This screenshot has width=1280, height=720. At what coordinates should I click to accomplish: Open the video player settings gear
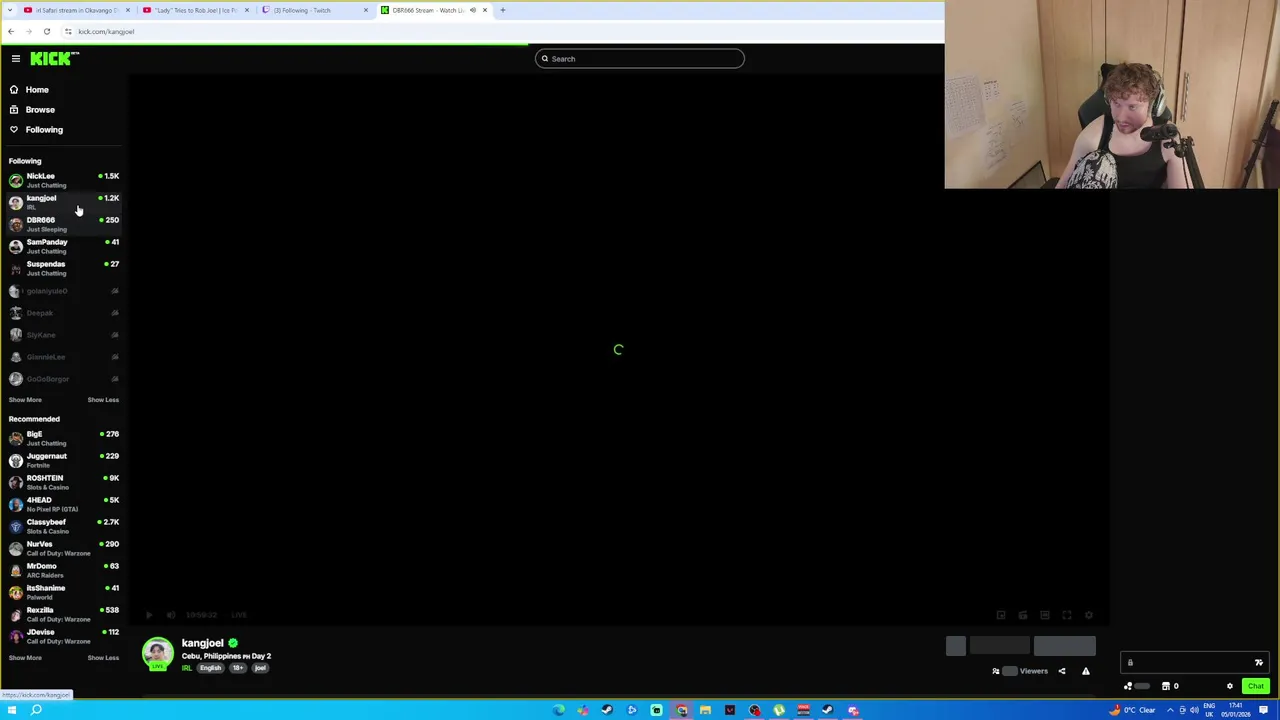pyautogui.click(x=1089, y=615)
